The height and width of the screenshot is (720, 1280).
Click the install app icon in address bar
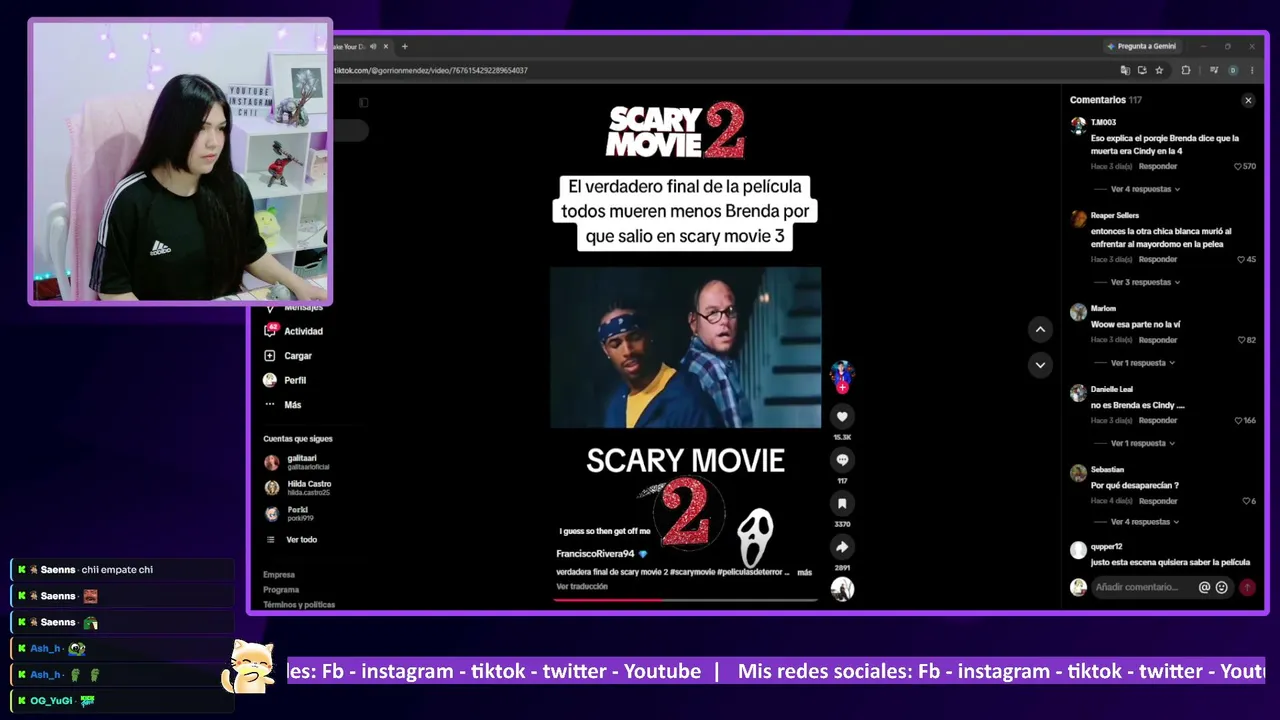click(x=1142, y=70)
